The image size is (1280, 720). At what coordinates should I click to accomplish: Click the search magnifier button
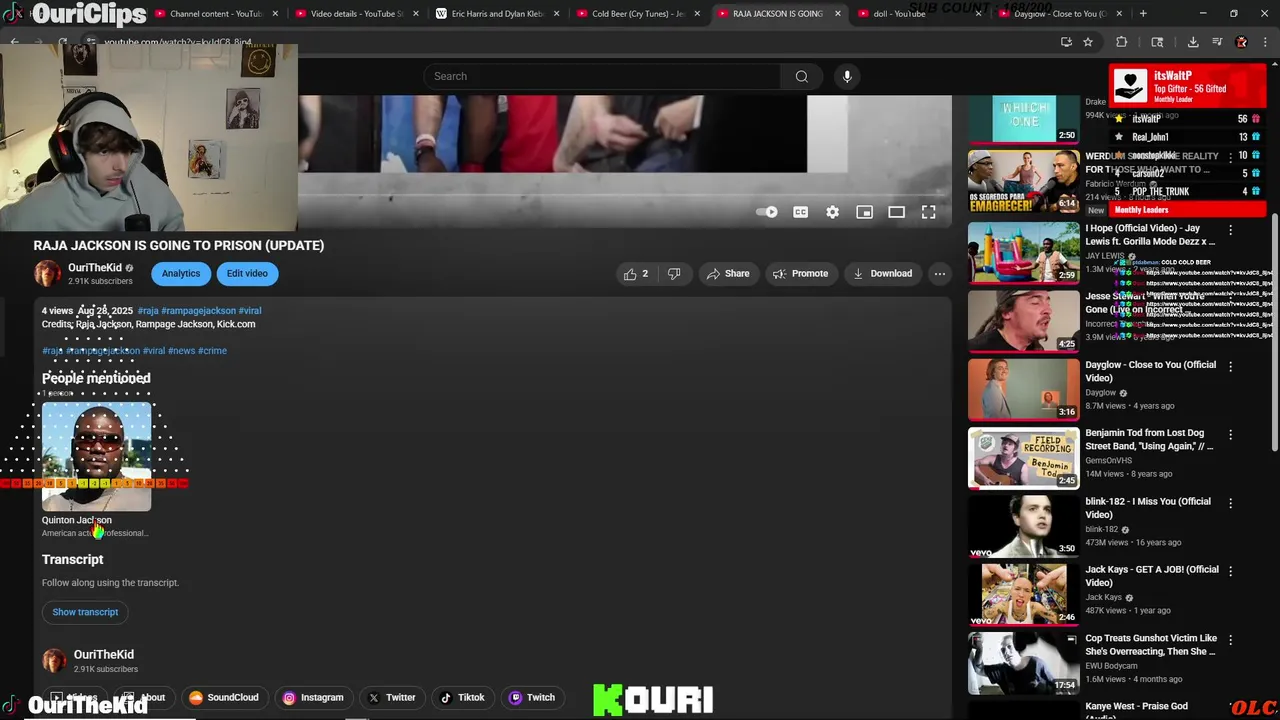pos(801,76)
